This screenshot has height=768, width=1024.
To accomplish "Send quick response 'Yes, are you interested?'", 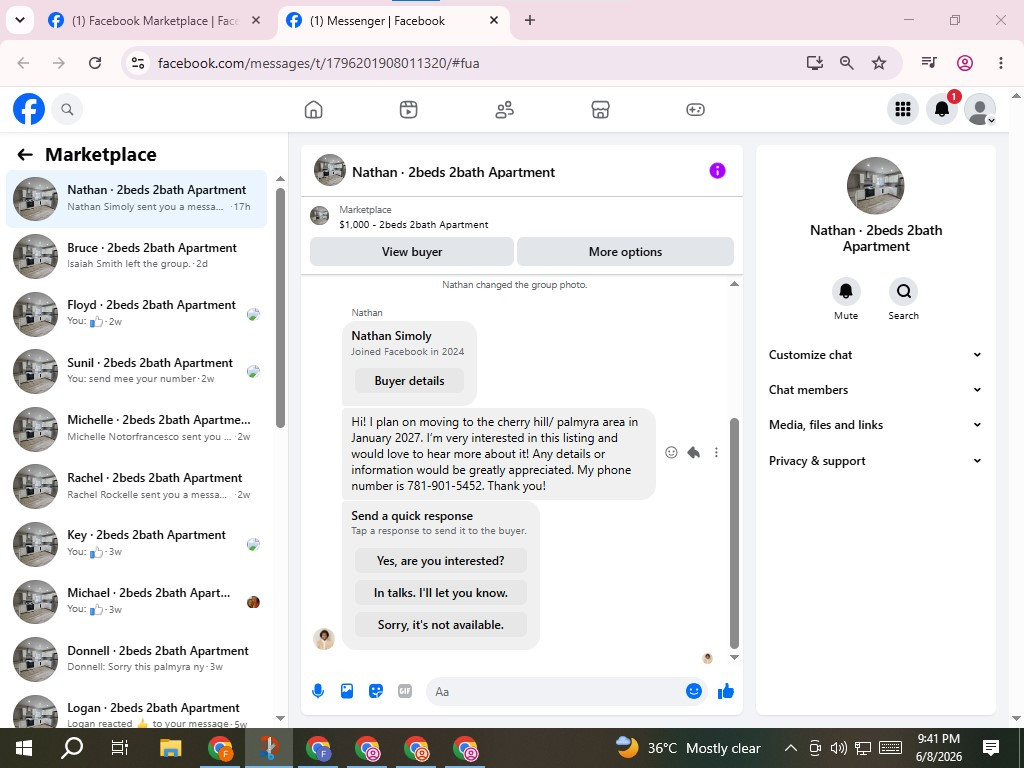I will (441, 560).
